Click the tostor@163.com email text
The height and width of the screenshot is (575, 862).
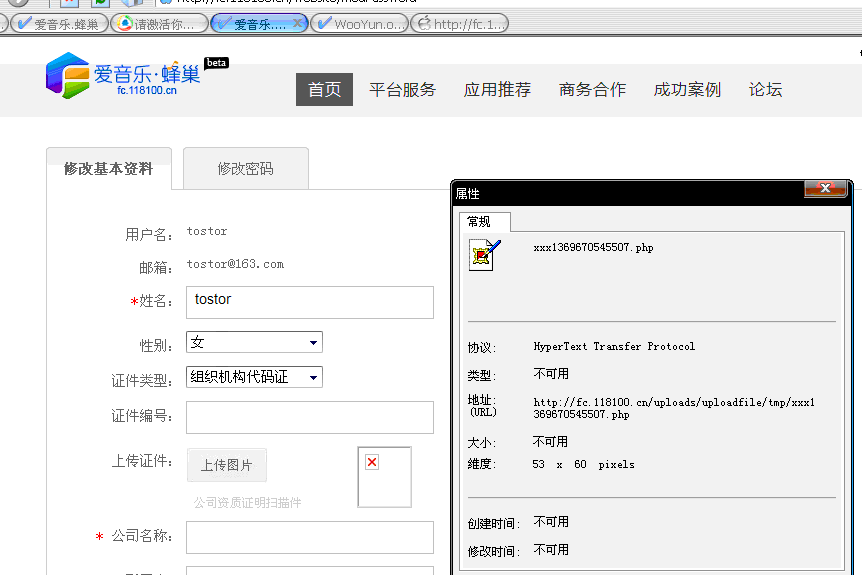(x=235, y=264)
